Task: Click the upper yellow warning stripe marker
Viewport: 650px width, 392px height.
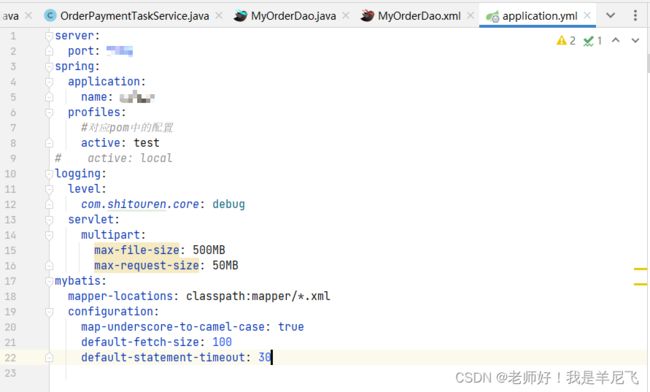Action: pyautogui.click(x=640, y=269)
